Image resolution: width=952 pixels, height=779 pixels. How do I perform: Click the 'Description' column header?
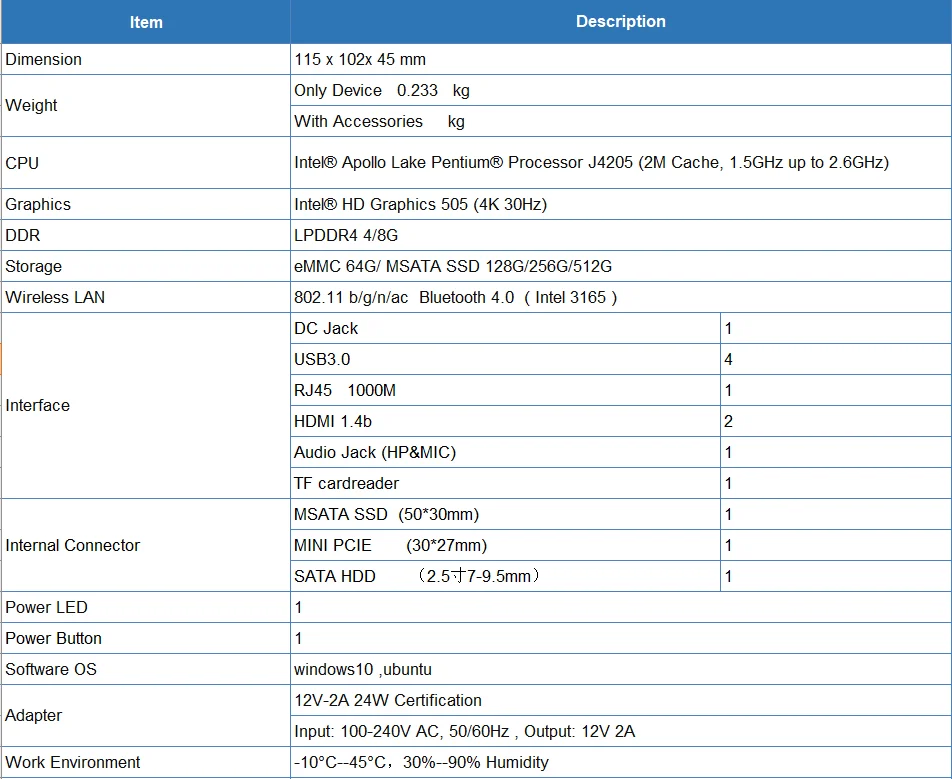coord(620,22)
